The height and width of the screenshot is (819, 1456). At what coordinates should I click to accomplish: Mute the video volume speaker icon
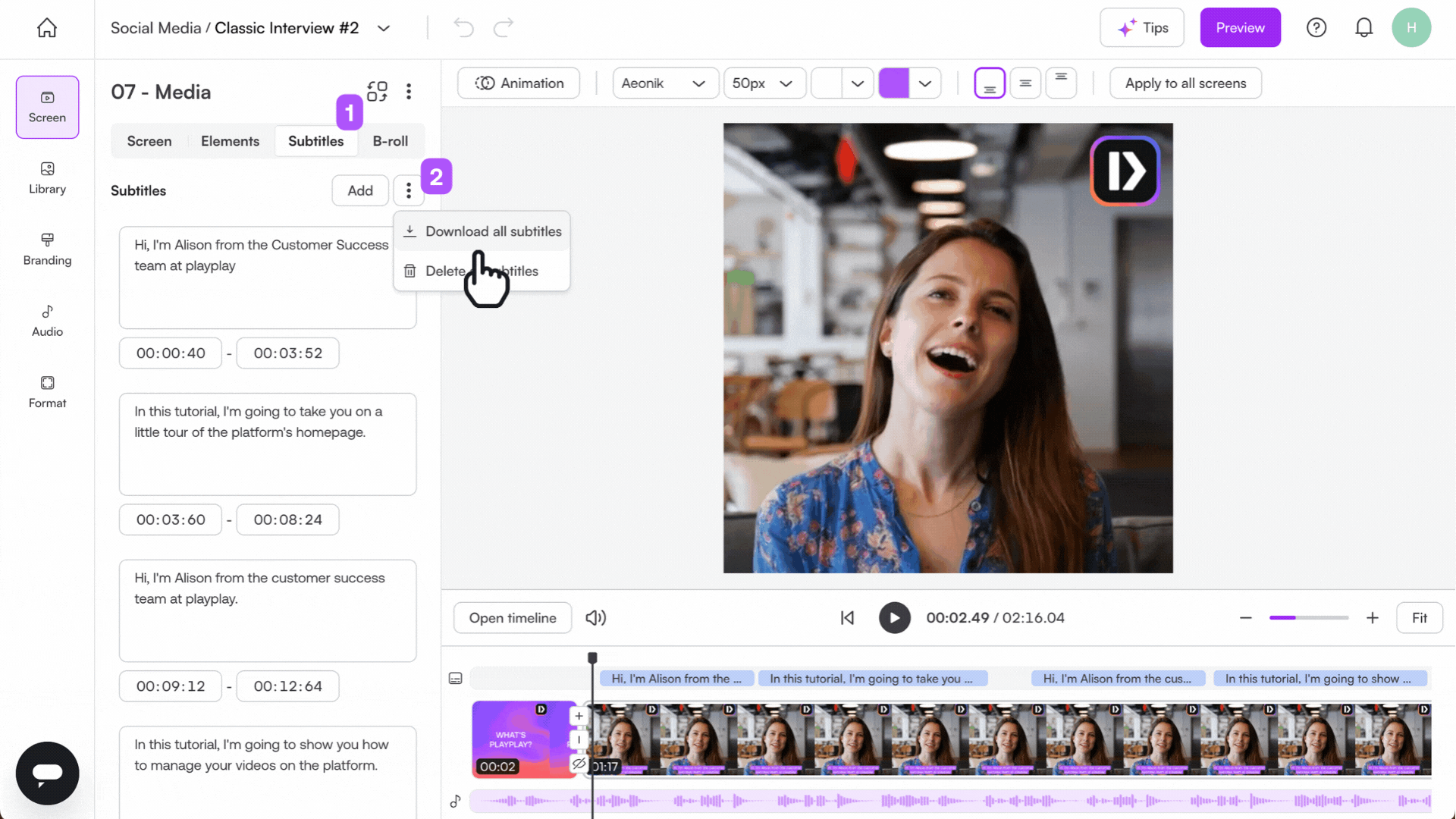(x=595, y=618)
